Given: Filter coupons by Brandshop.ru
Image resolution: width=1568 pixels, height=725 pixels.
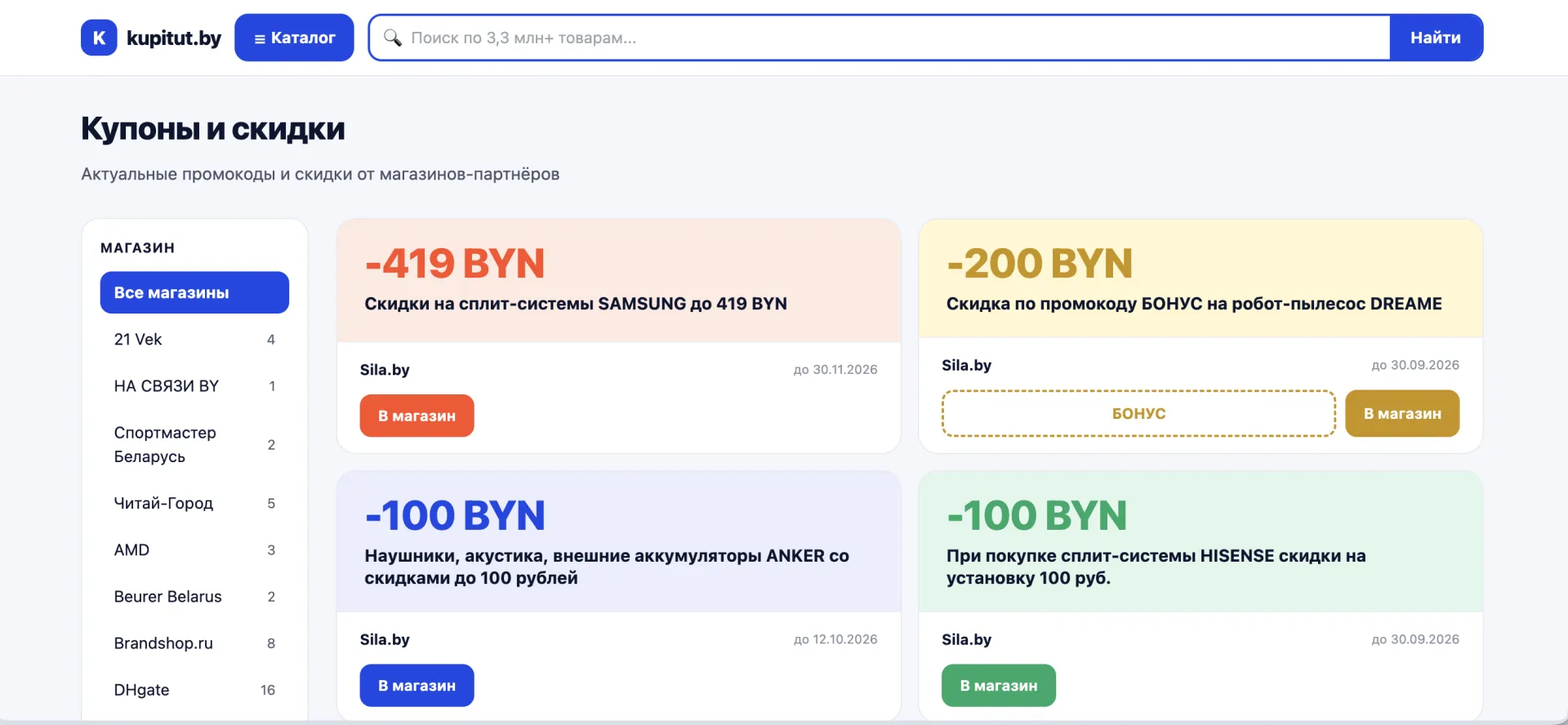Looking at the screenshot, I should pyautogui.click(x=194, y=643).
